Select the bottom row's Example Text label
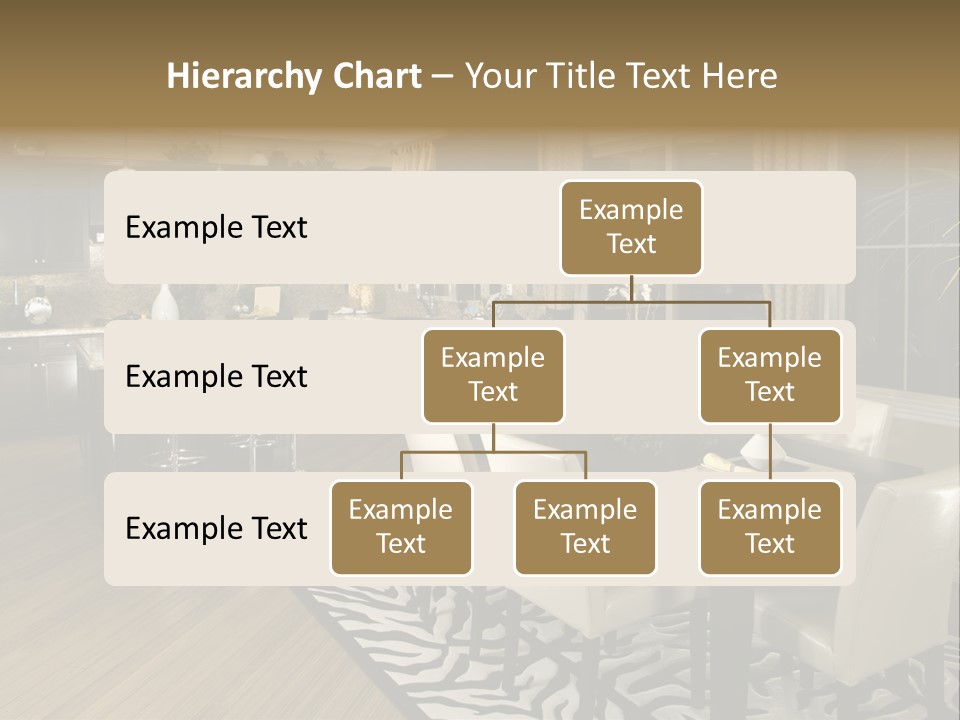The image size is (960, 720). pyautogui.click(x=216, y=528)
